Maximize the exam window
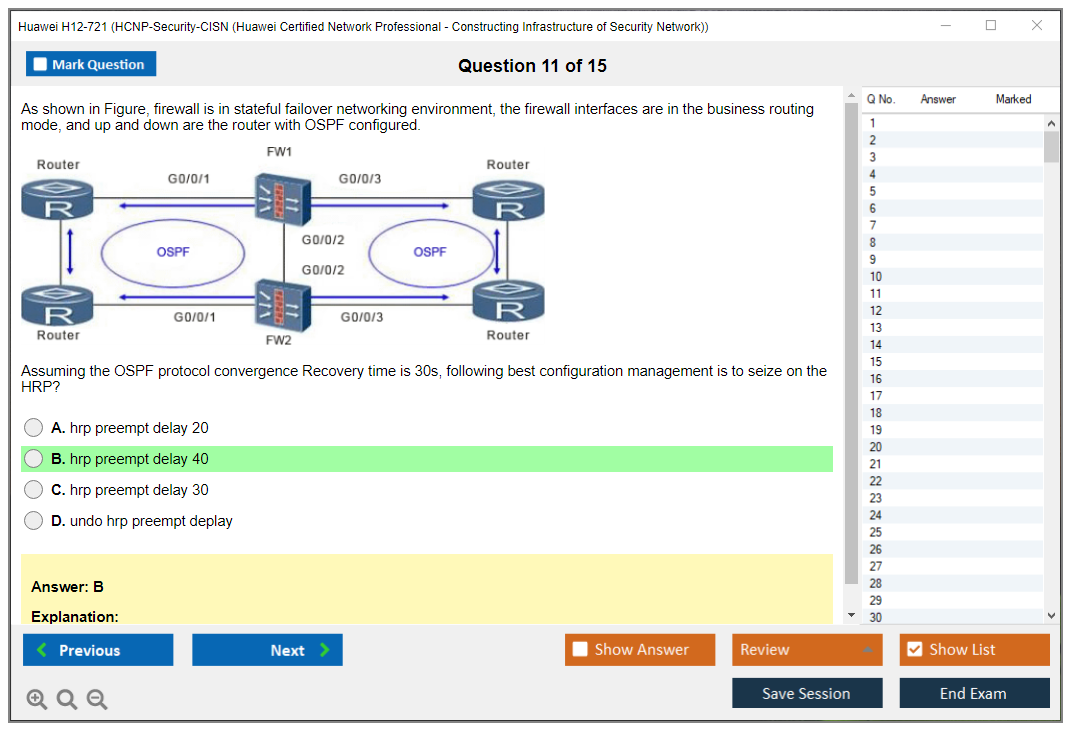The image size is (1075, 735). click(990, 26)
